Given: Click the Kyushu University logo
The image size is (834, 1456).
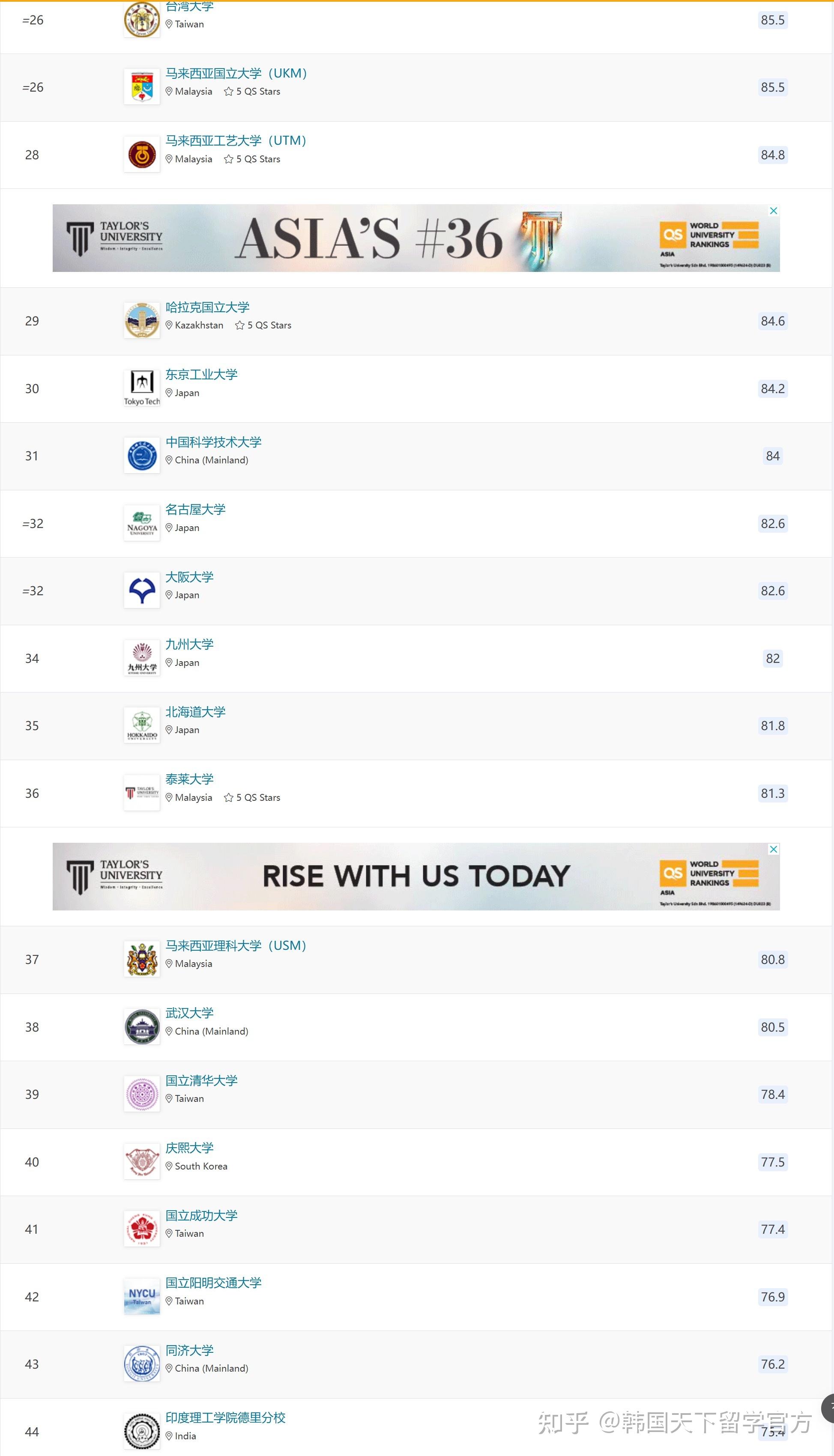Looking at the screenshot, I should pos(141,659).
